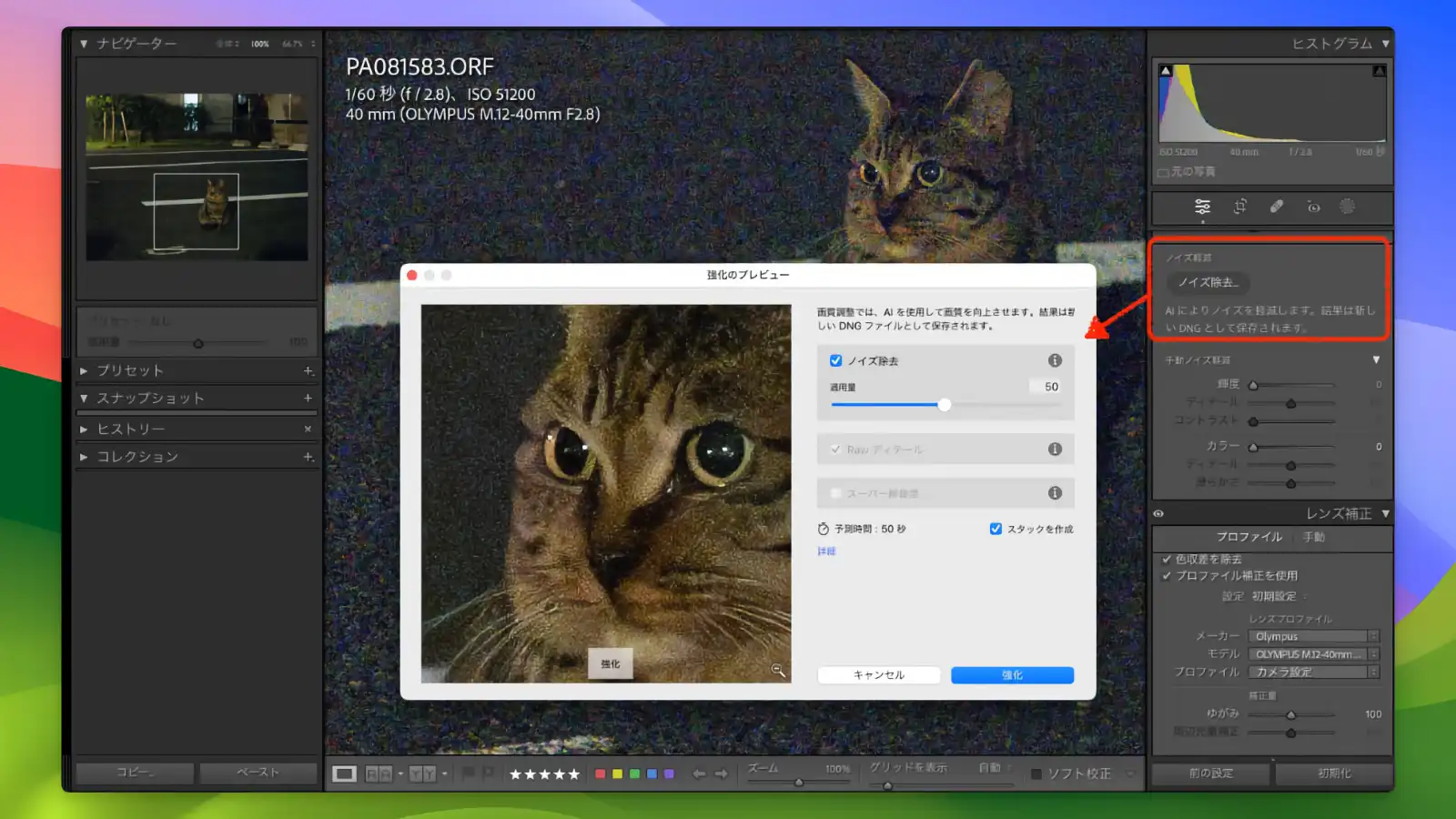The width and height of the screenshot is (1456, 819).
Task: Click the navigator photo thumbnail
Action: [196, 180]
